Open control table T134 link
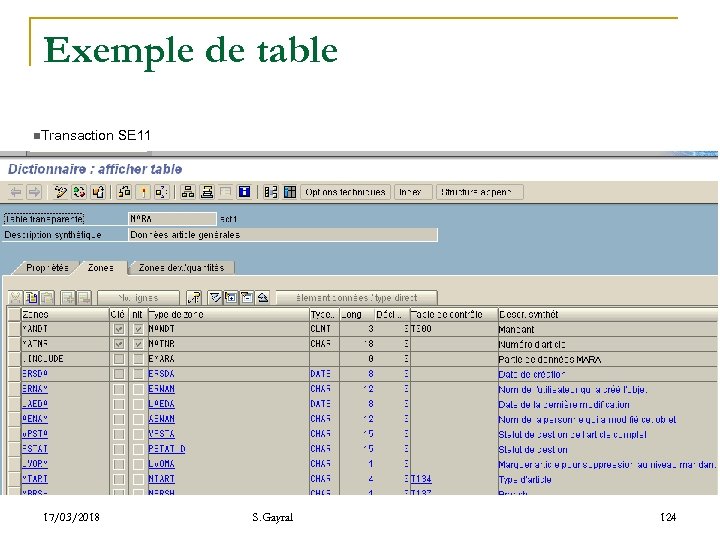This screenshot has height=540, width=720. pos(421,479)
